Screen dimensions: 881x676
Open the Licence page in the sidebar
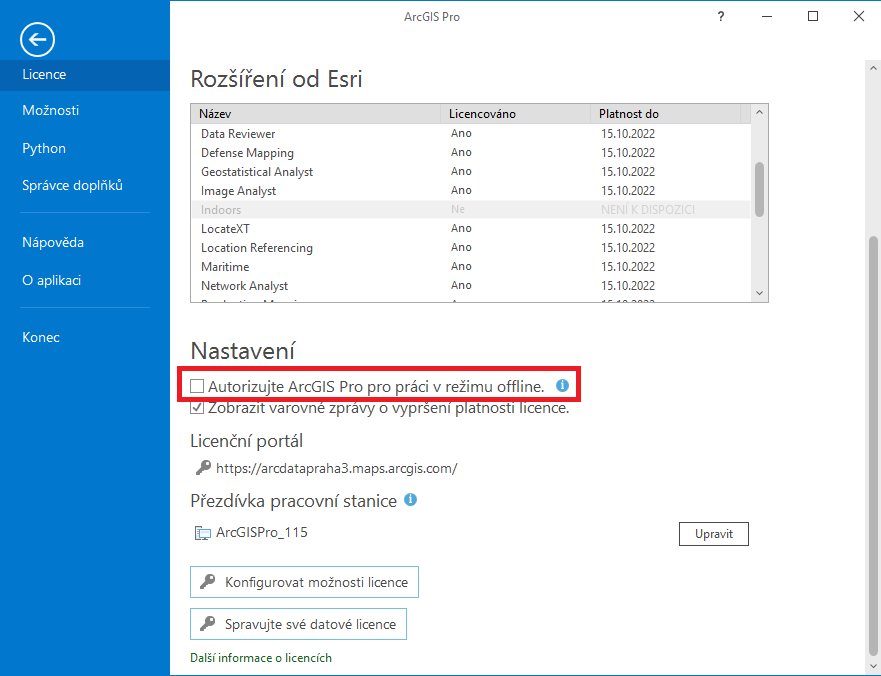point(85,75)
